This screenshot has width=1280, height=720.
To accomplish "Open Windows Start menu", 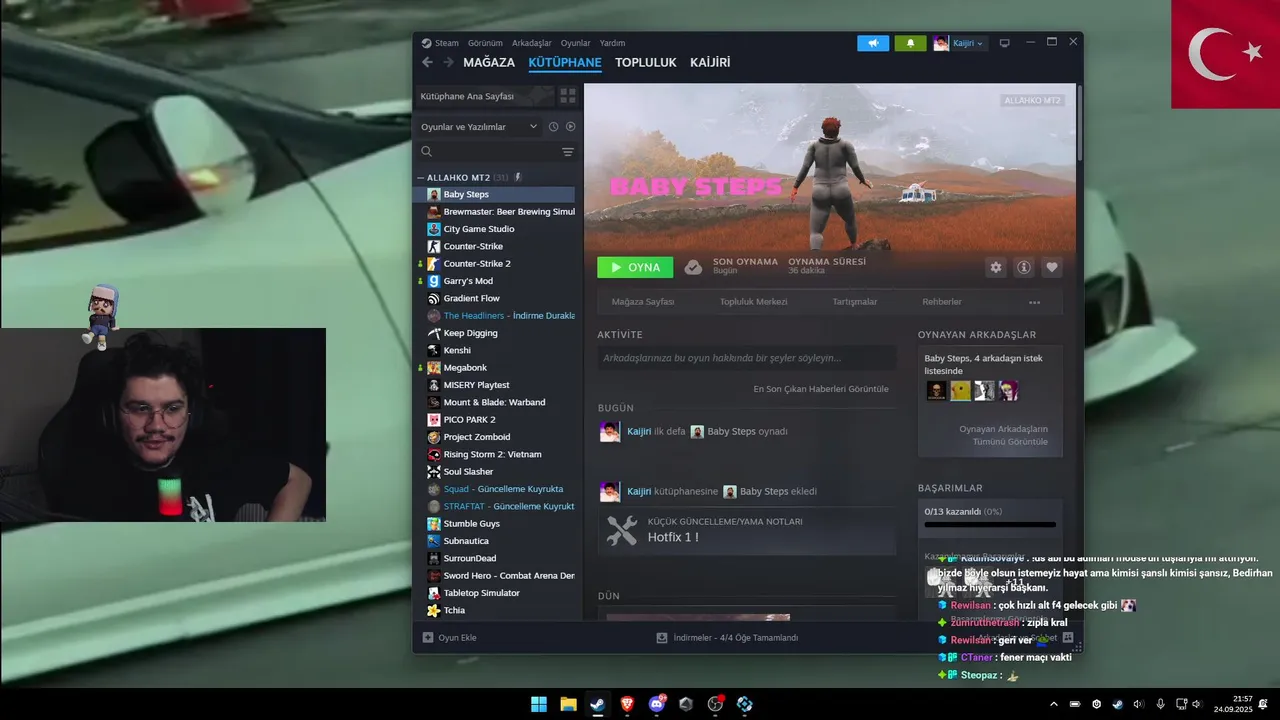I will click(x=539, y=704).
